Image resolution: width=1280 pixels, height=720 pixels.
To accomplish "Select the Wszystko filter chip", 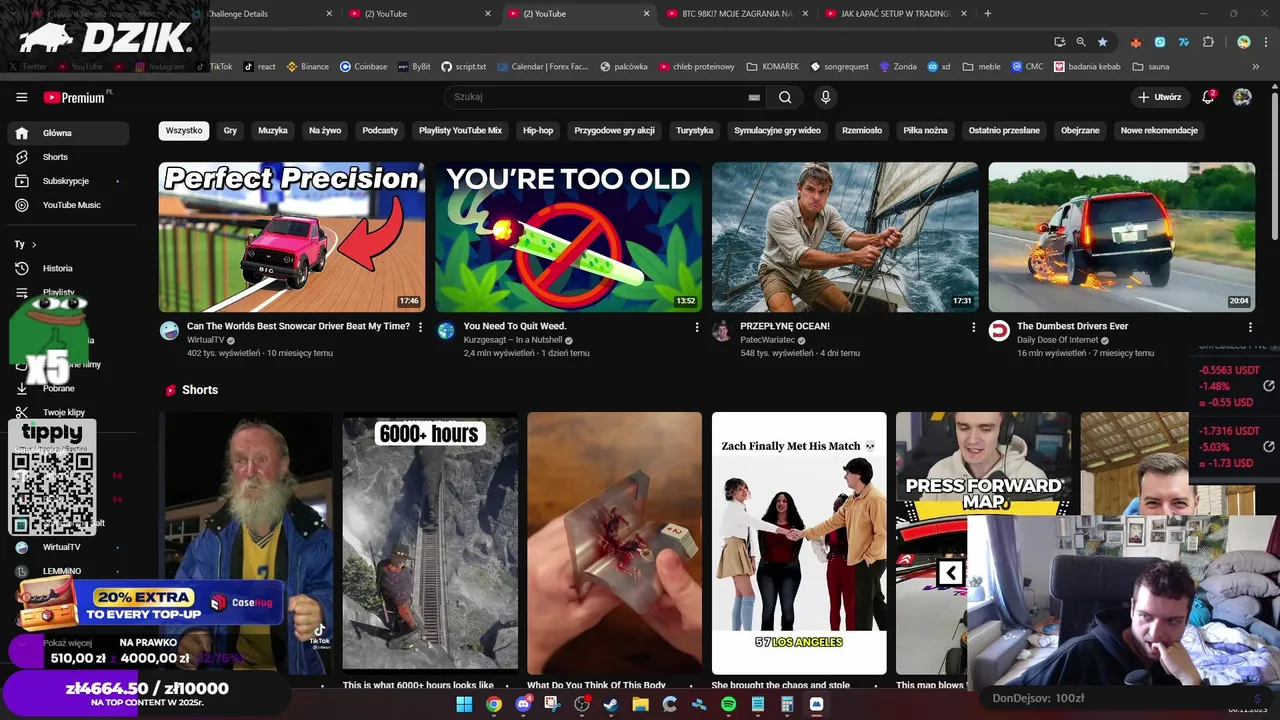I will click(184, 130).
